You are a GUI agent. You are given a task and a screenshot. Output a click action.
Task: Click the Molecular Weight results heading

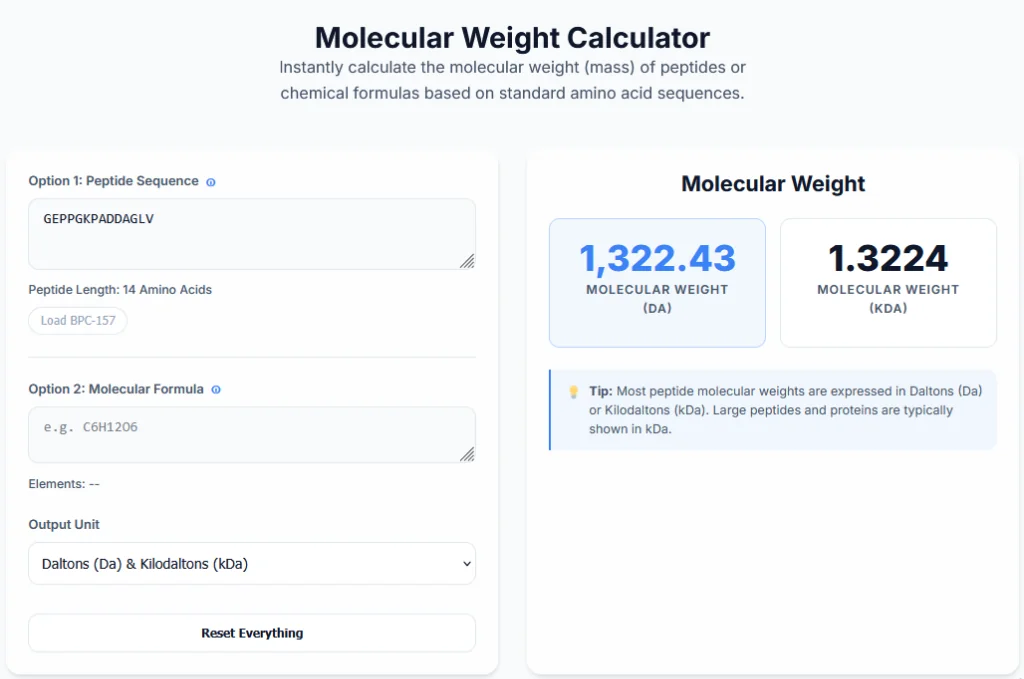(x=773, y=184)
